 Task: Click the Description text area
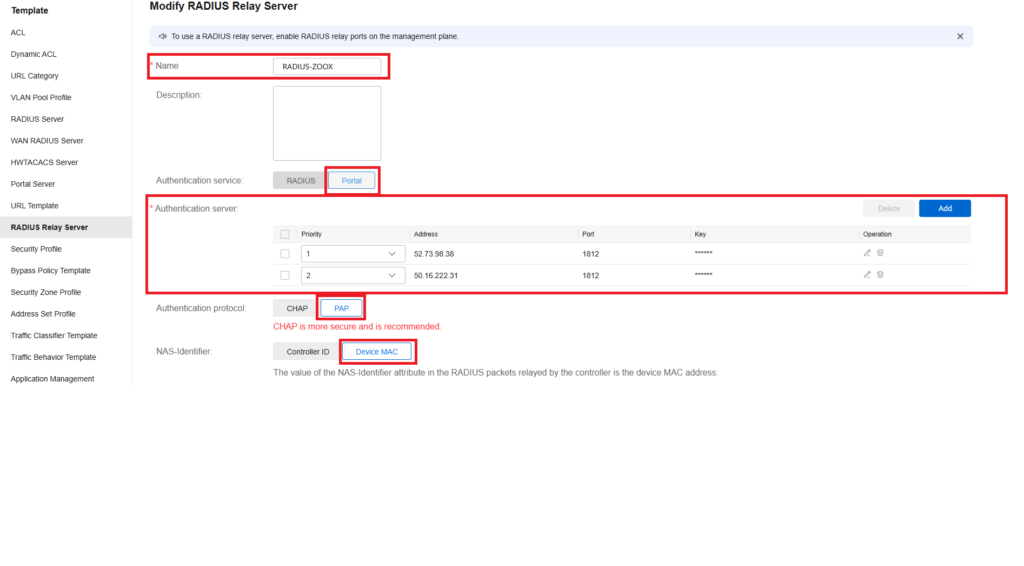pos(327,123)
